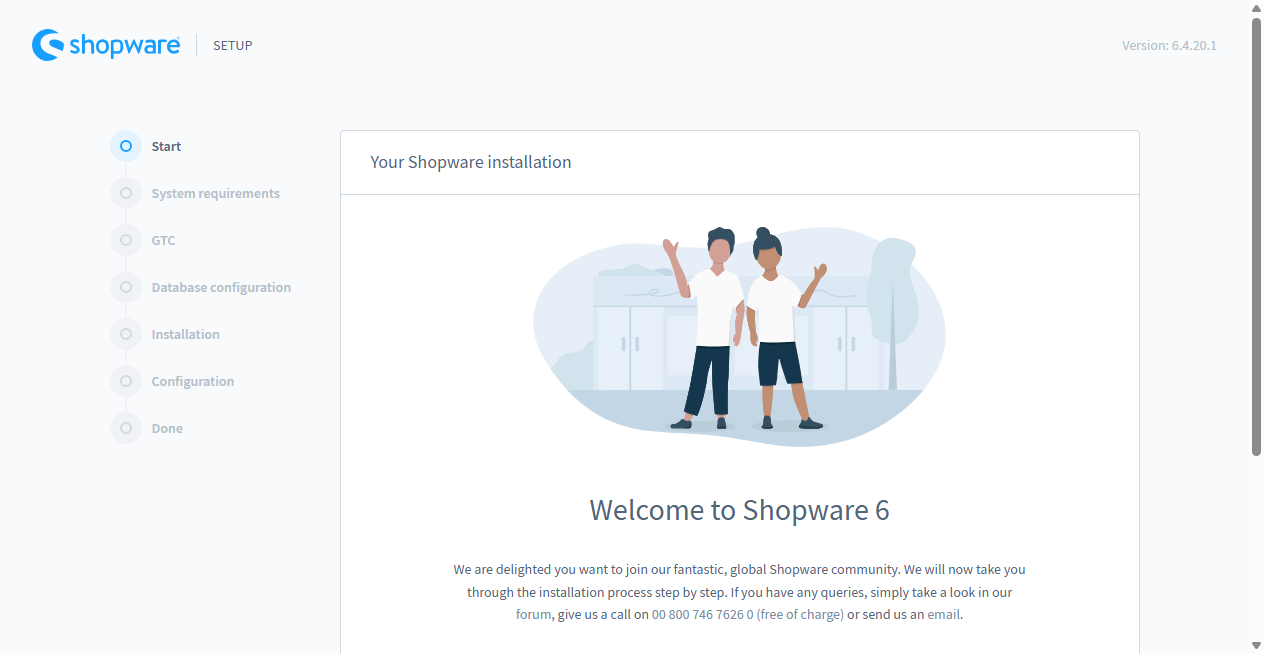Screen dimensions: 1264x653
Task: Go to the Configuration step label
Action: [x=193, y=381]
